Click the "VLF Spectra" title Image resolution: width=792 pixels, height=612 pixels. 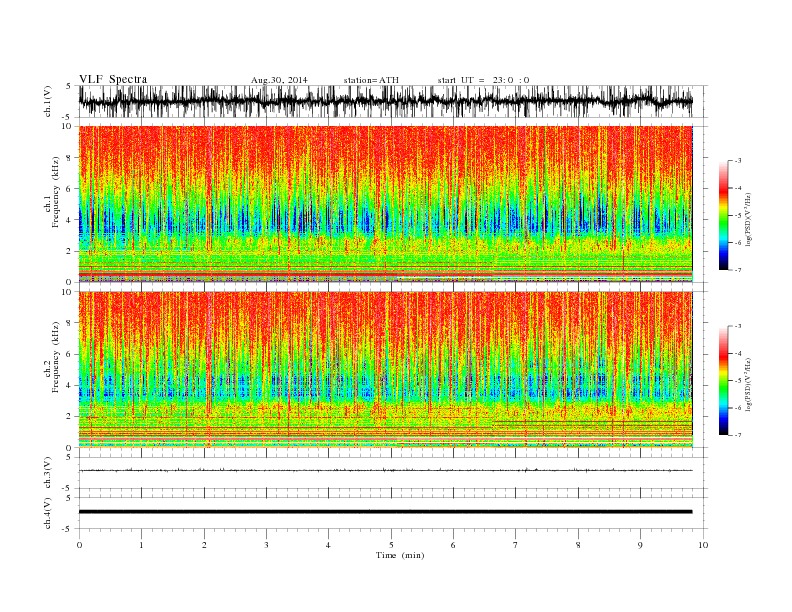point(113,79)
